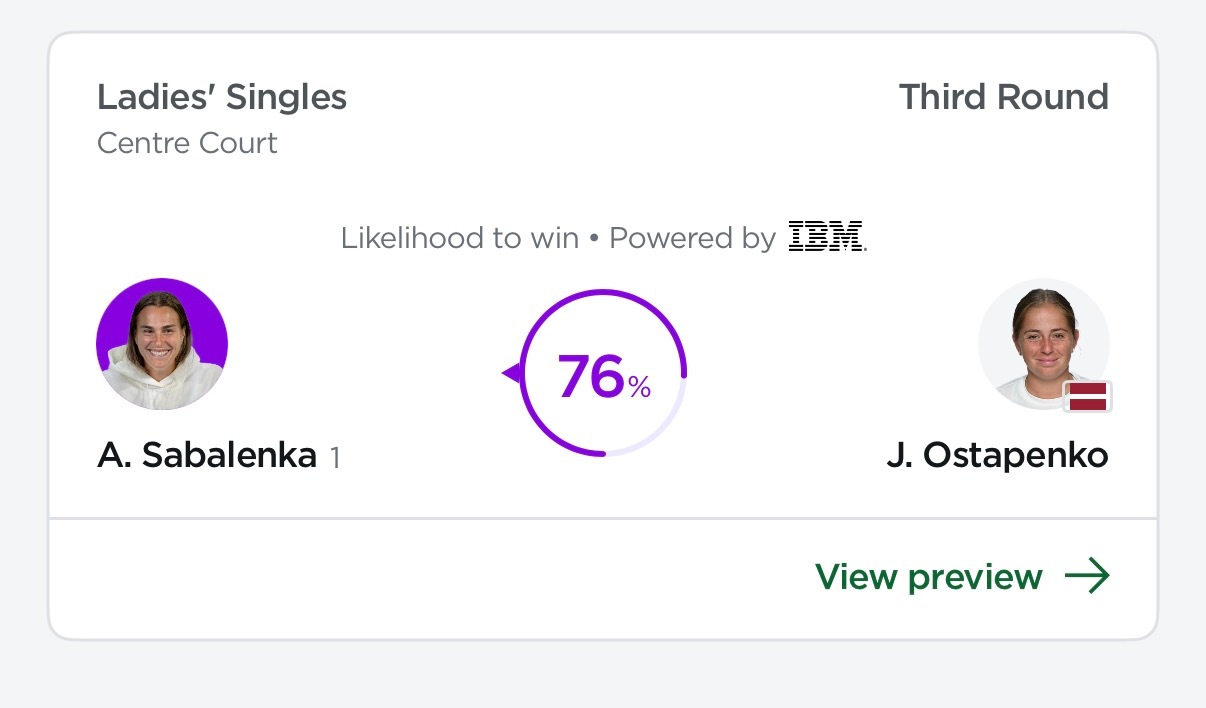
Task: Click the seed number 1 beside Sabalenka
Action: pos(335,458)
